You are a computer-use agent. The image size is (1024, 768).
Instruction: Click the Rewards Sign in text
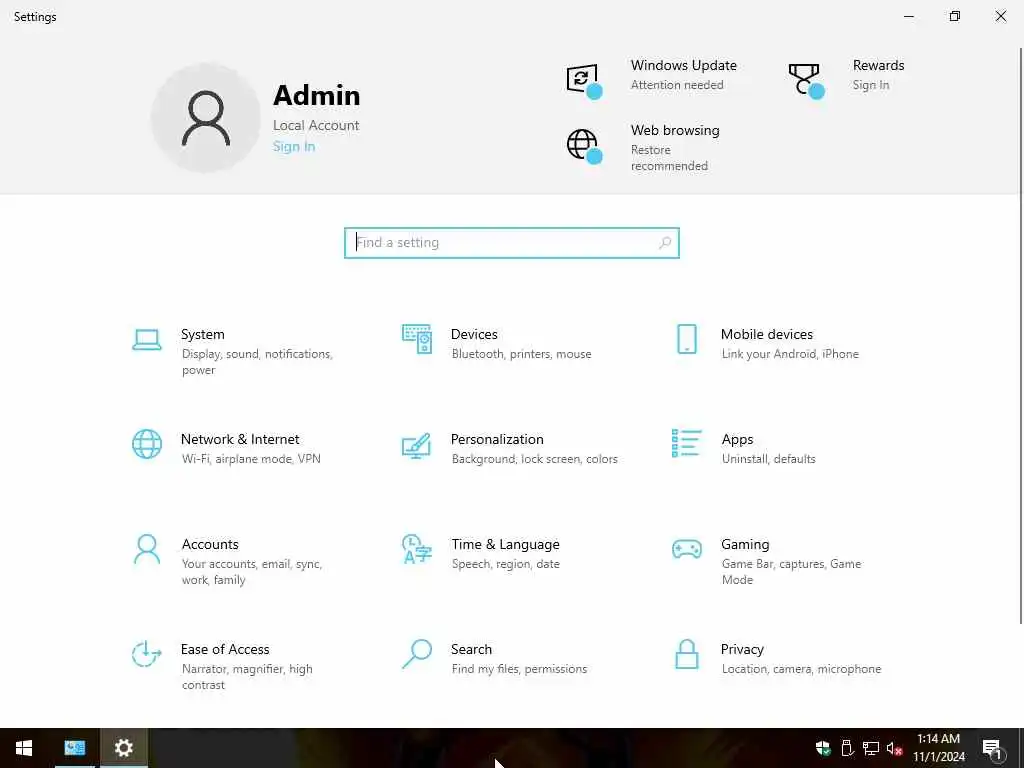click(x=871, y=85)
